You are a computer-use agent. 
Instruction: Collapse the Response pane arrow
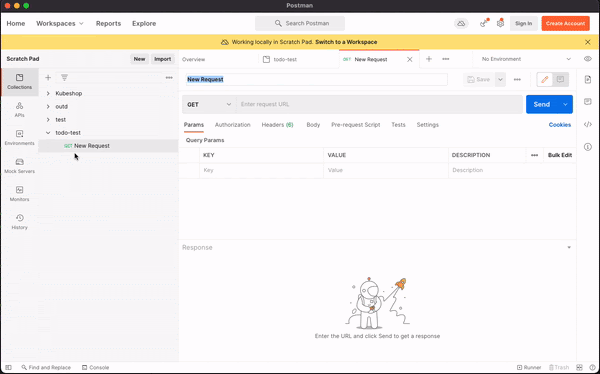click(569, 247)
